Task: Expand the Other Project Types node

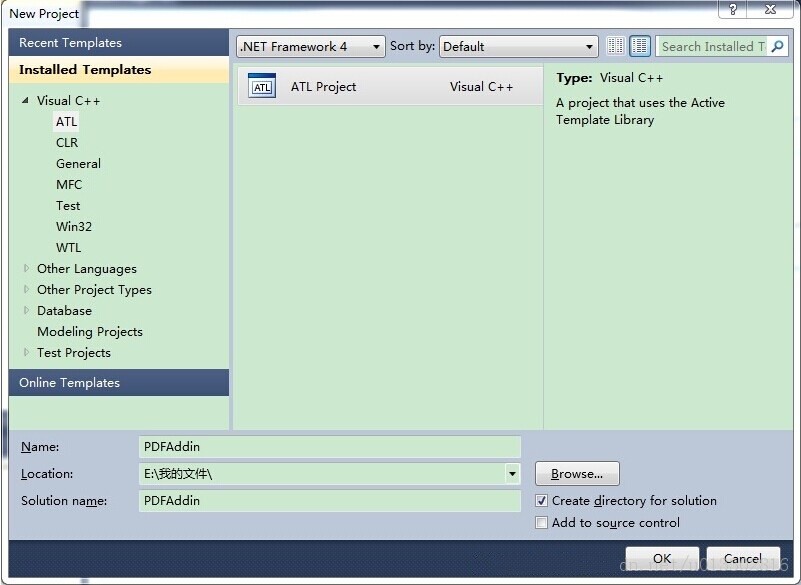Action: tap(26, 289)
